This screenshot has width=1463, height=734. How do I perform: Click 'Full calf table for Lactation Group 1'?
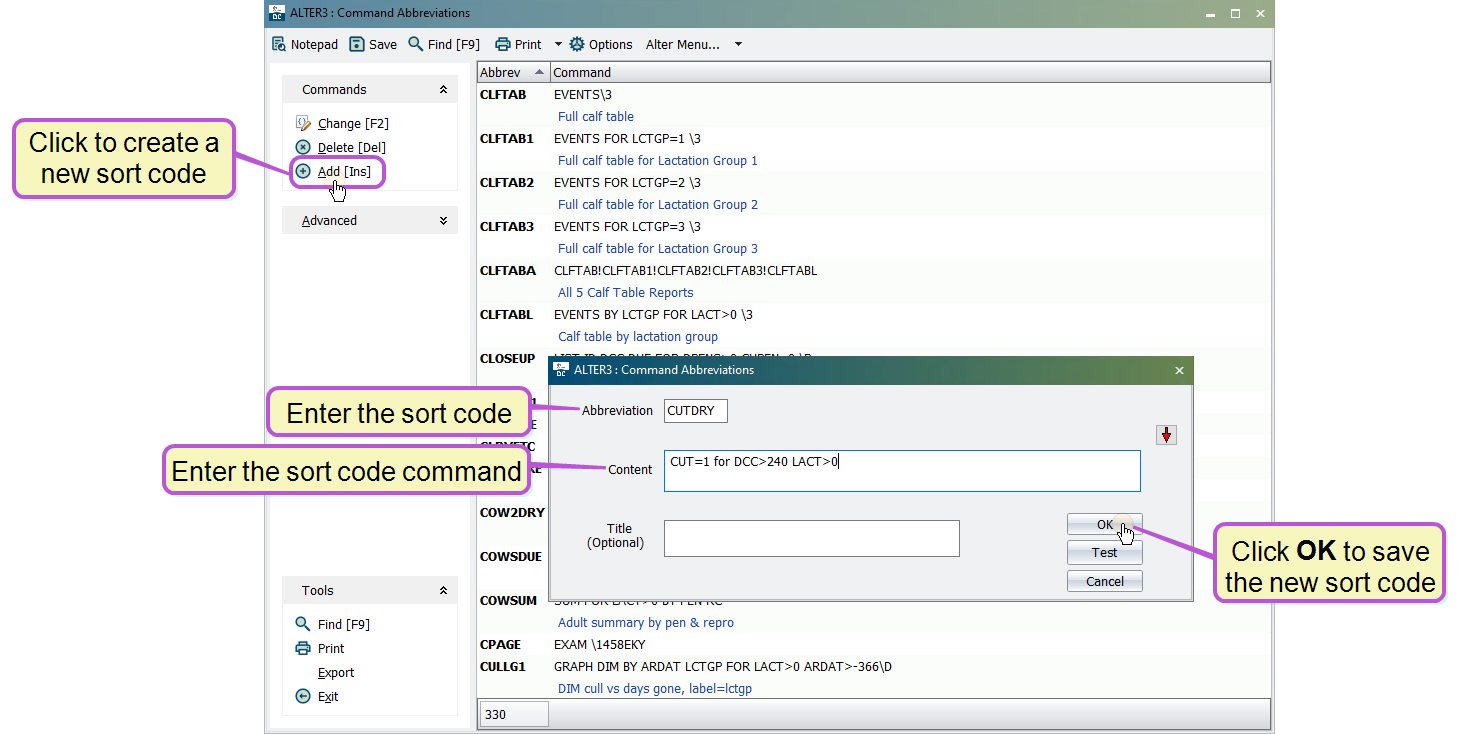657,161
